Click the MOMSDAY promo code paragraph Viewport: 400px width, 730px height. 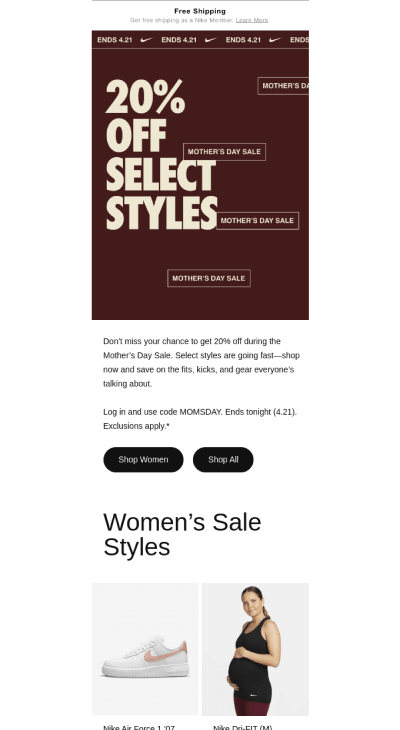(200, 419)
